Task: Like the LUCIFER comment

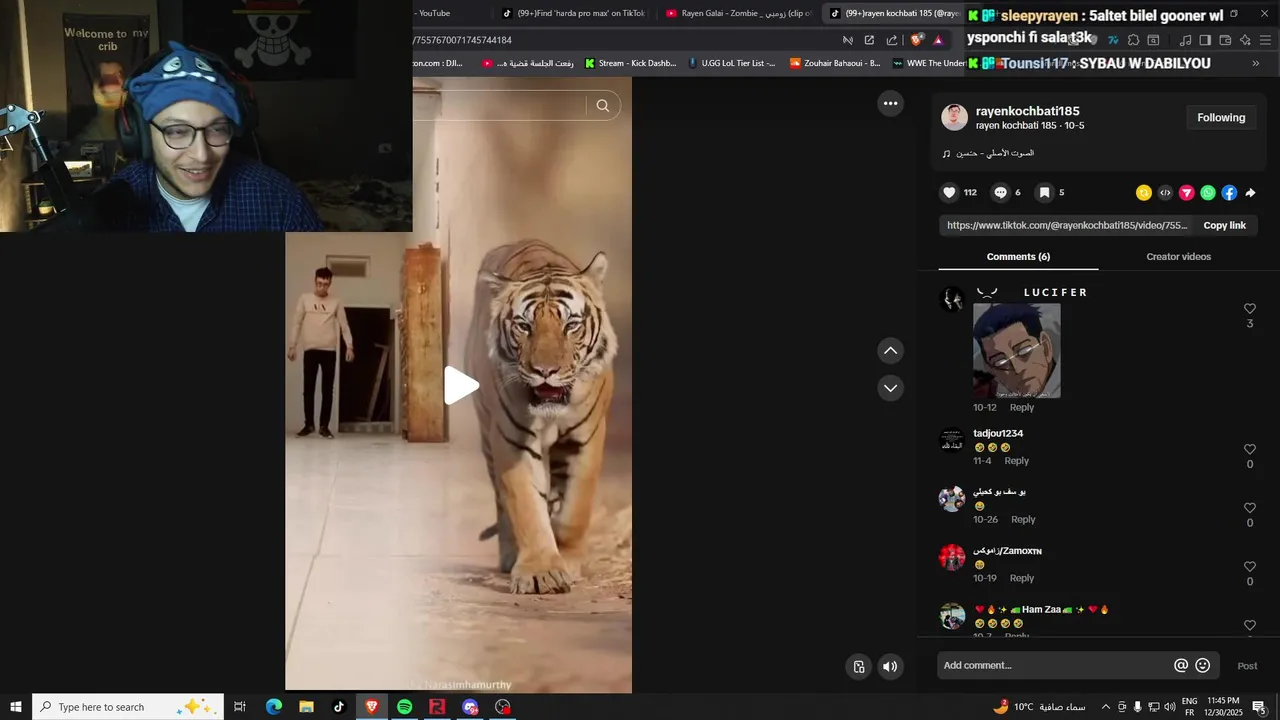Action: coord(1249,309)
